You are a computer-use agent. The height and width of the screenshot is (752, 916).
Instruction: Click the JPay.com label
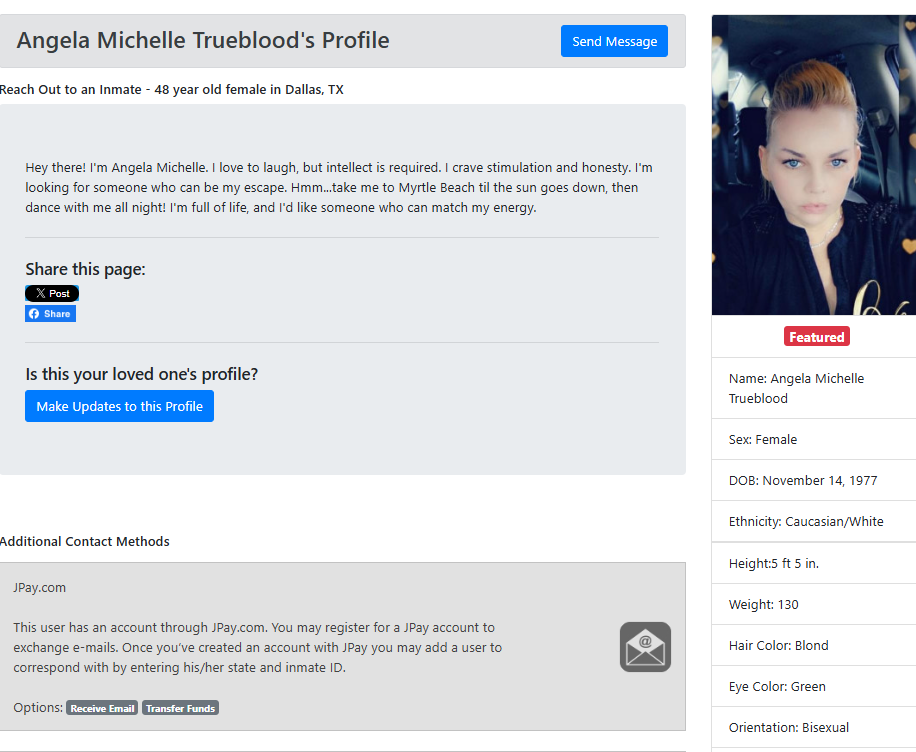coord(40,588)
